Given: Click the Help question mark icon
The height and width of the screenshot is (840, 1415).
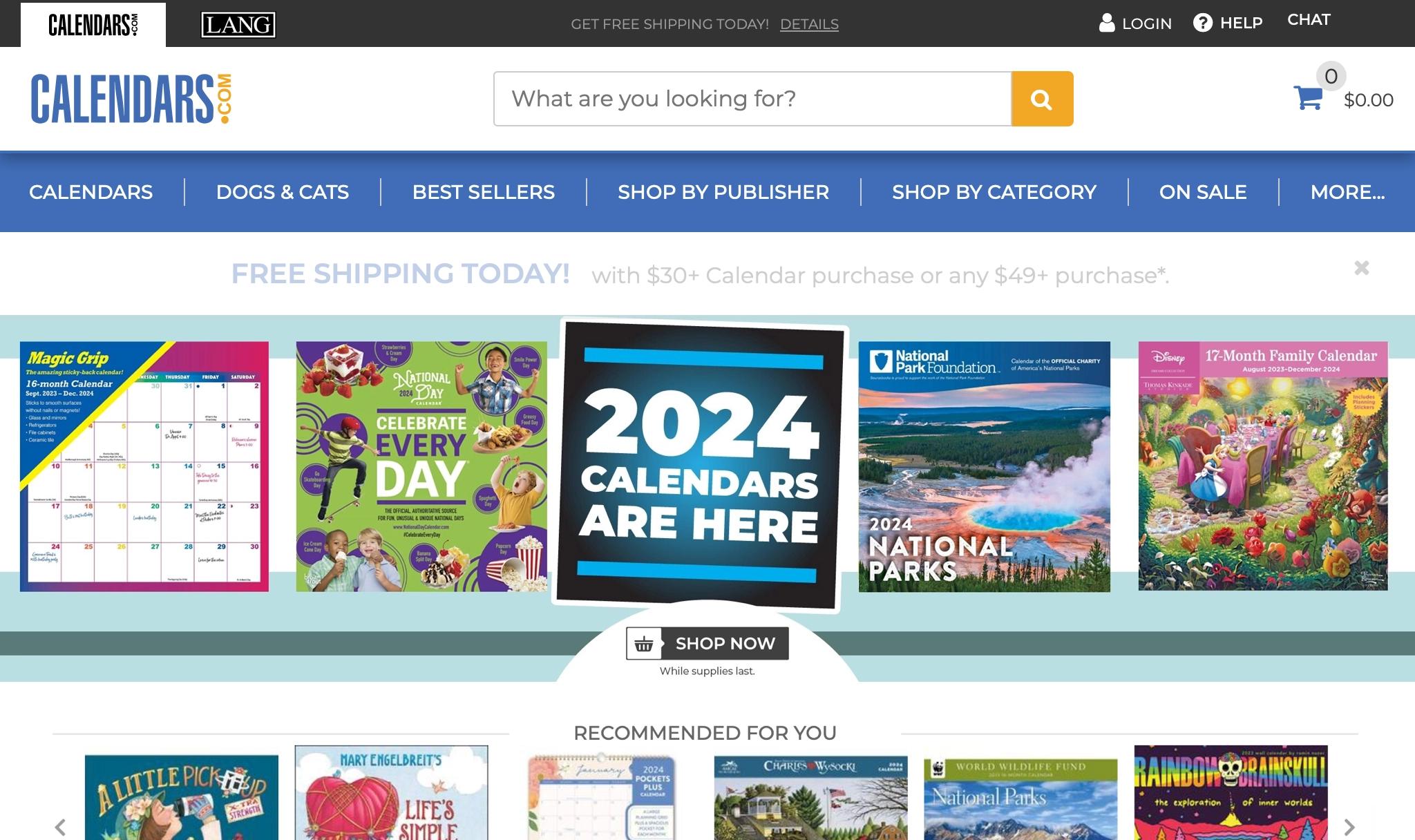Looking at the screenshot, I should [x=1203, y=23].
